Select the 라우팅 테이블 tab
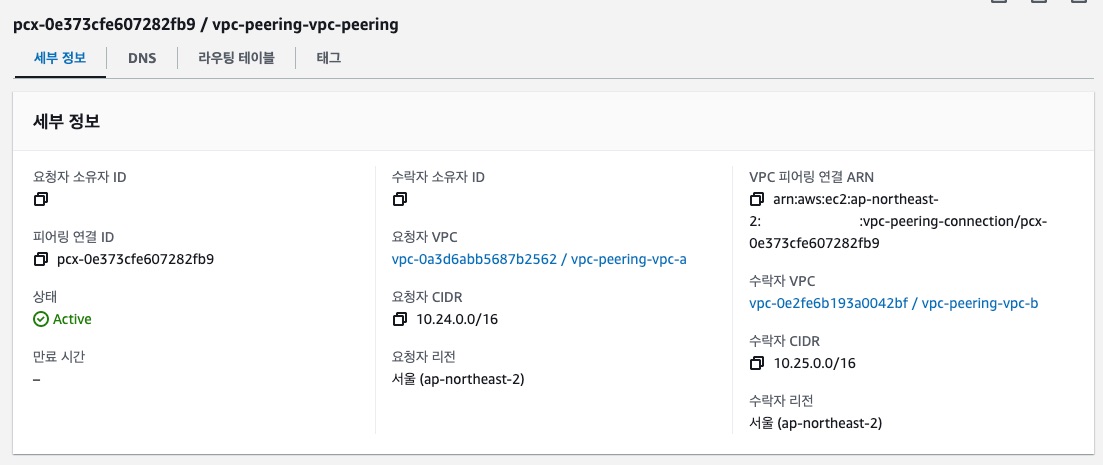 pos(236,58)
